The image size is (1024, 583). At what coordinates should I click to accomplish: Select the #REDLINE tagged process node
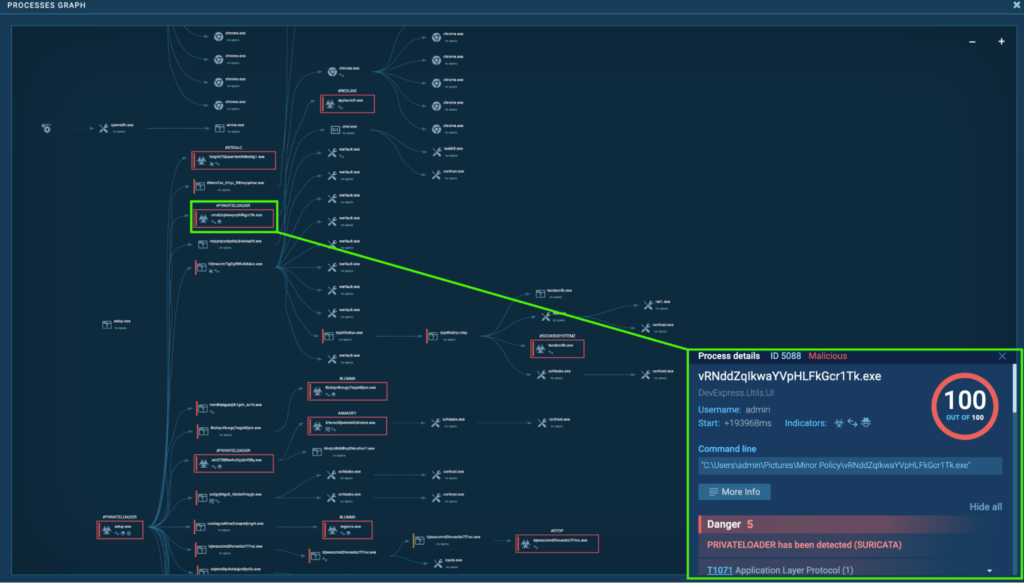(347, 103)
